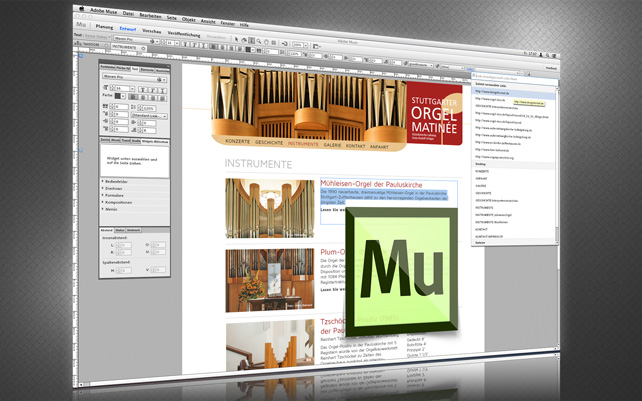Open font size dropdown in Text panel
Screen dimensions: 642x401
[132, 89]
